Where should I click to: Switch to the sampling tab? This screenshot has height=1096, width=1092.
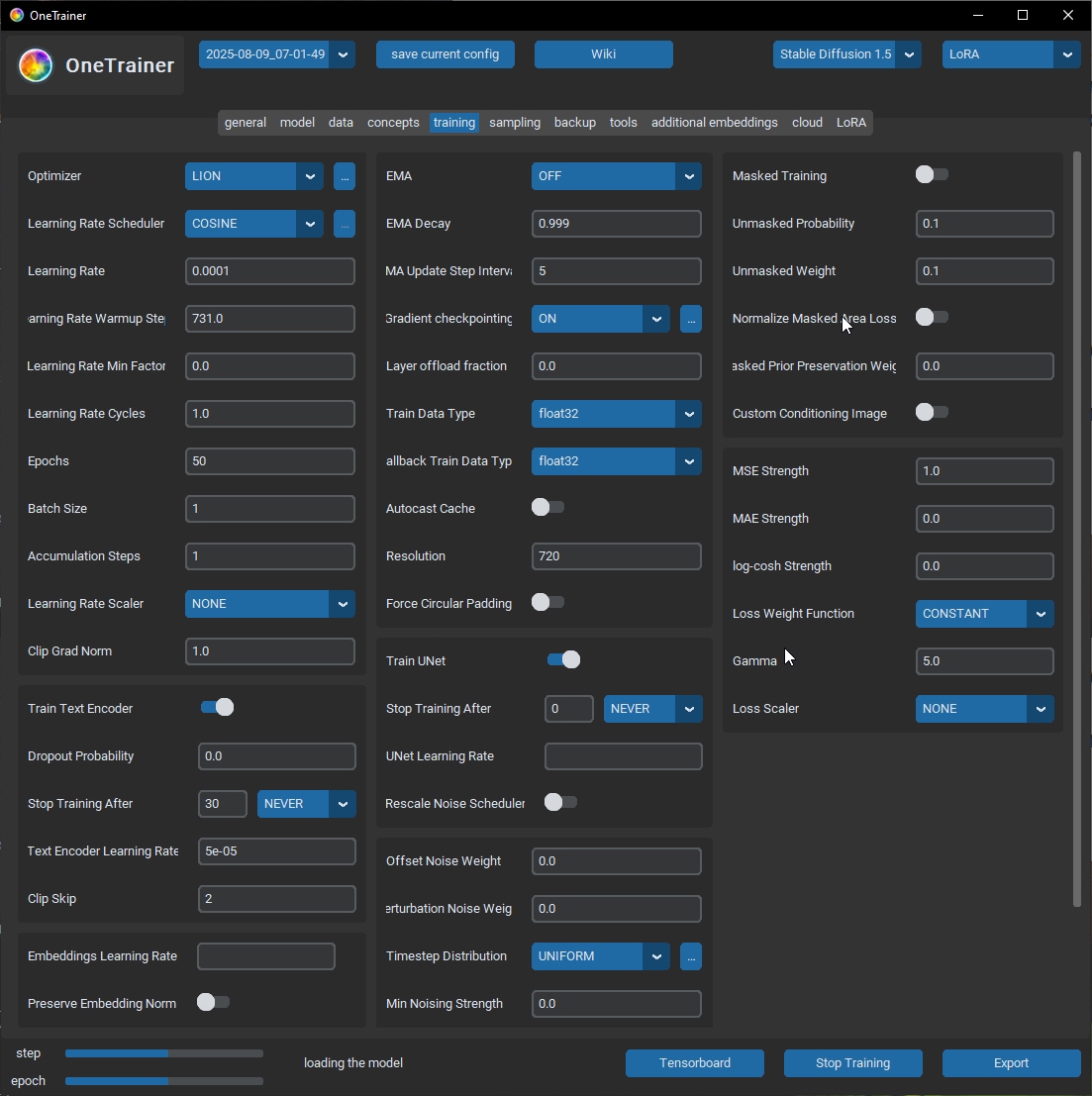coord(515,123)
